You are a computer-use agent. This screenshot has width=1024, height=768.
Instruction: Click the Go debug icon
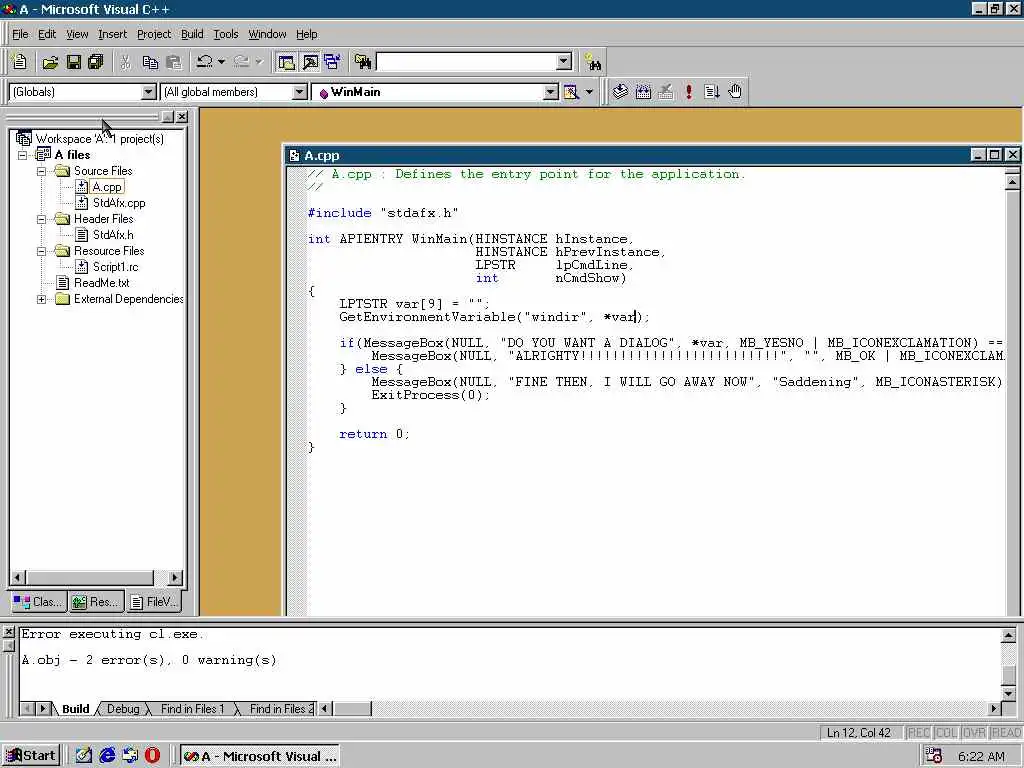pyautogui.click(x=712, y=92)
